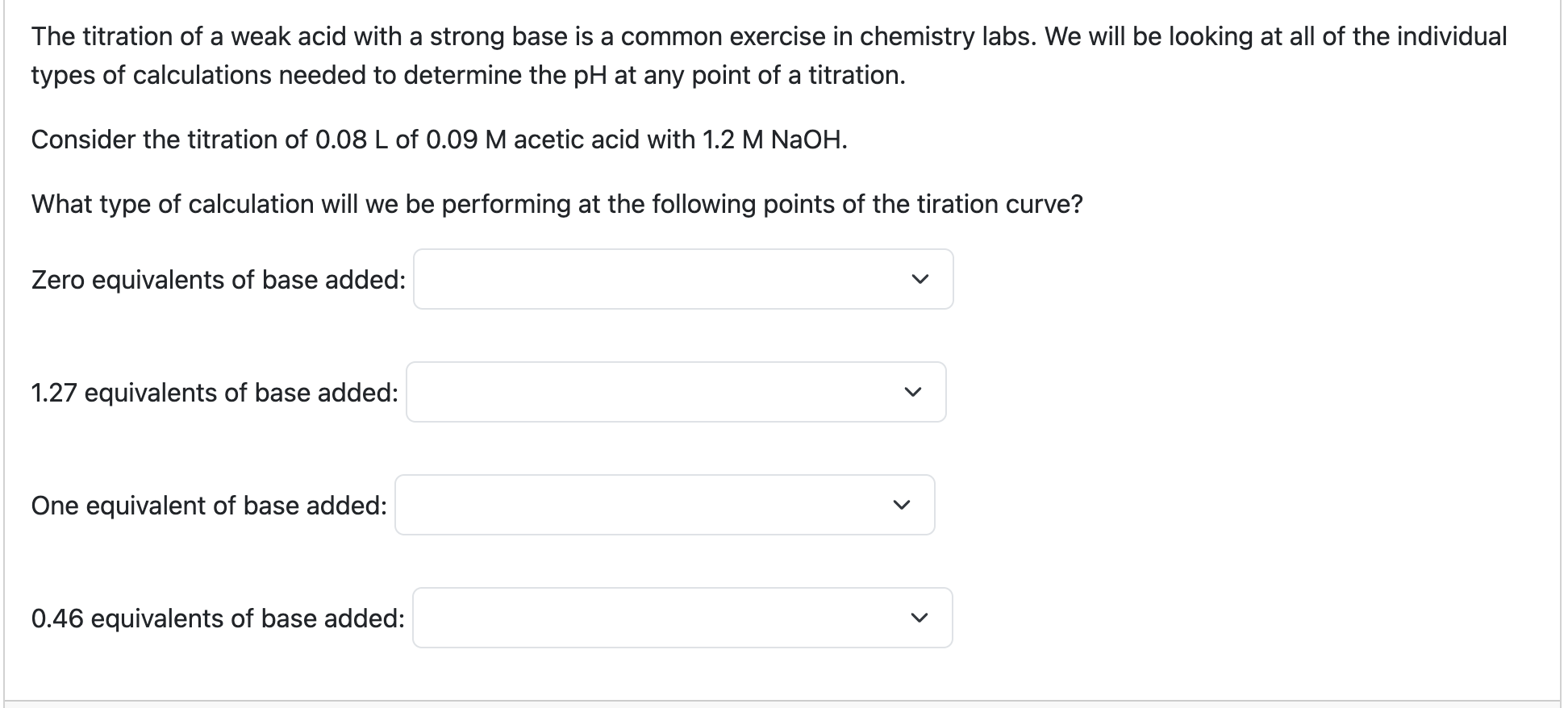The width and height of the screenshot is (1568, 708).
Task: Click 'The titration of a weak acid' line
Action: click(x=766, y=36)
